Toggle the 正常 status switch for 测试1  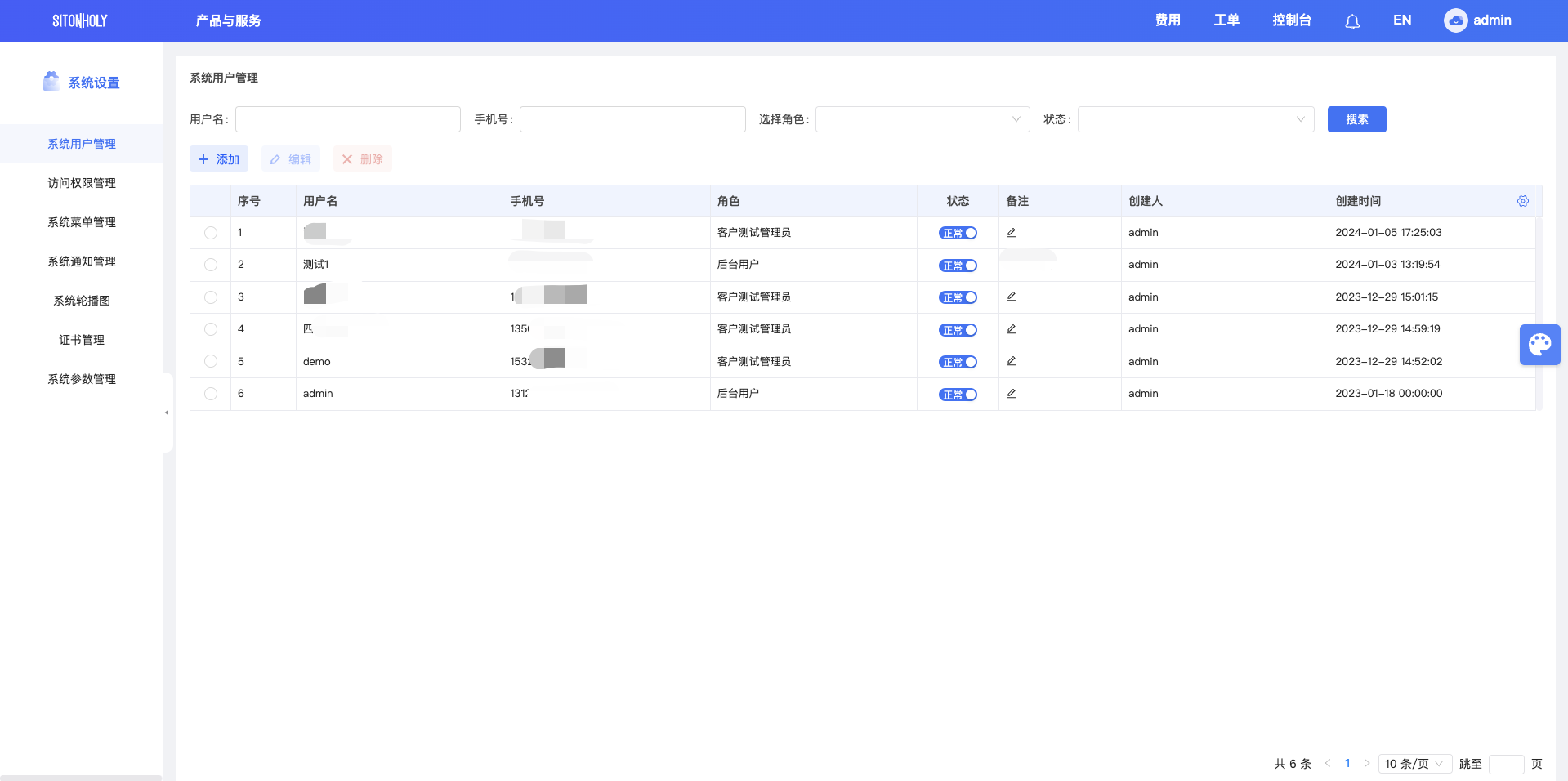pyautogui.click(x=958, y=266)
